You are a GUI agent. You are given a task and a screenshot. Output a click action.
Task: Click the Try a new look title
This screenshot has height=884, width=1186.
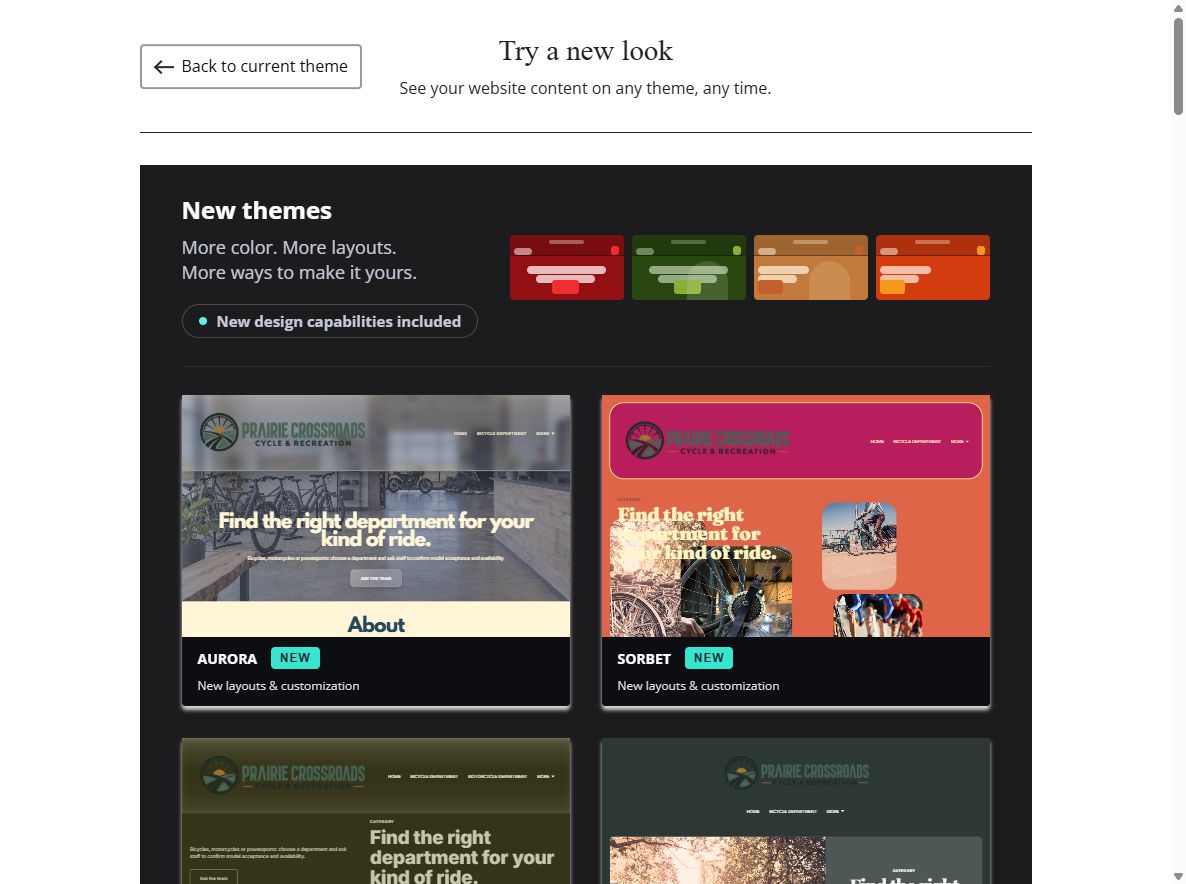pyautogui.click(x=585, y=51)
